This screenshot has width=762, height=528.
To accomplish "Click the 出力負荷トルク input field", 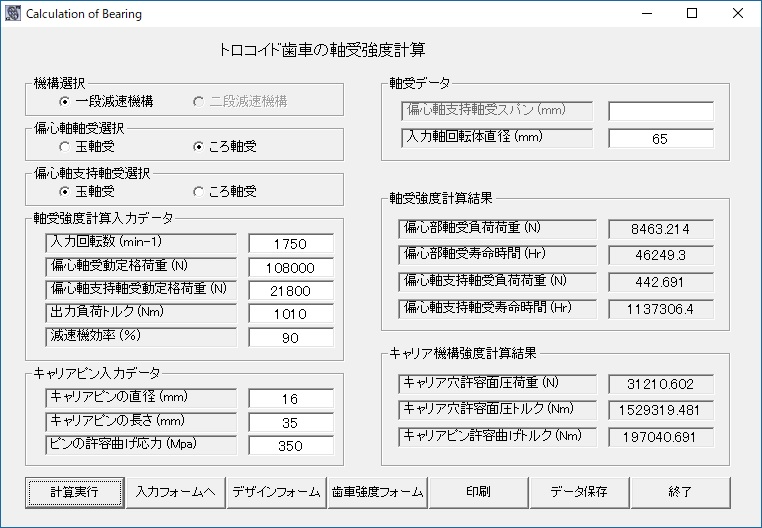I will [290, 314].
